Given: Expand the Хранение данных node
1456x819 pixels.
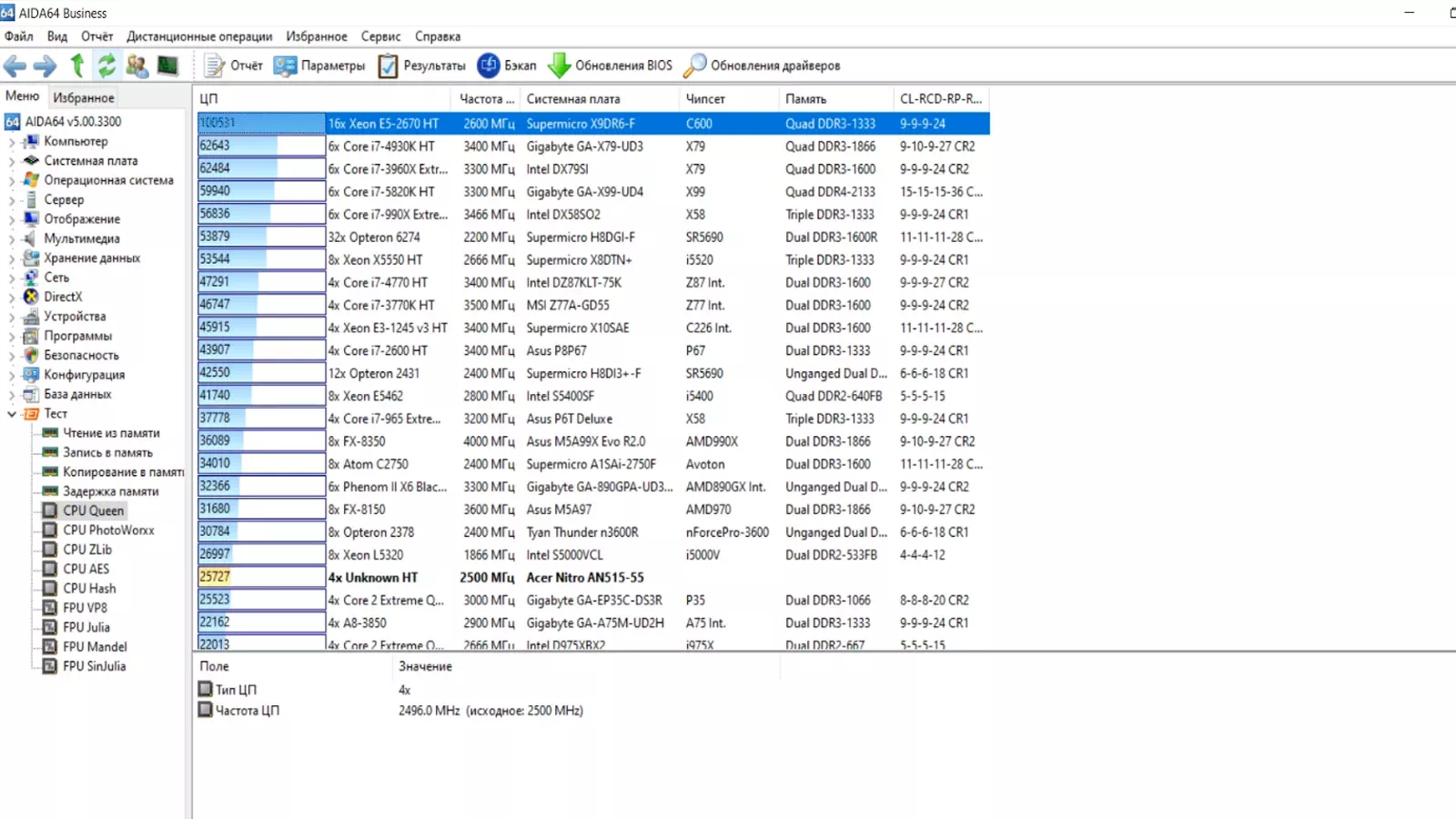Looking at the screenshot, I should [12, 258].
